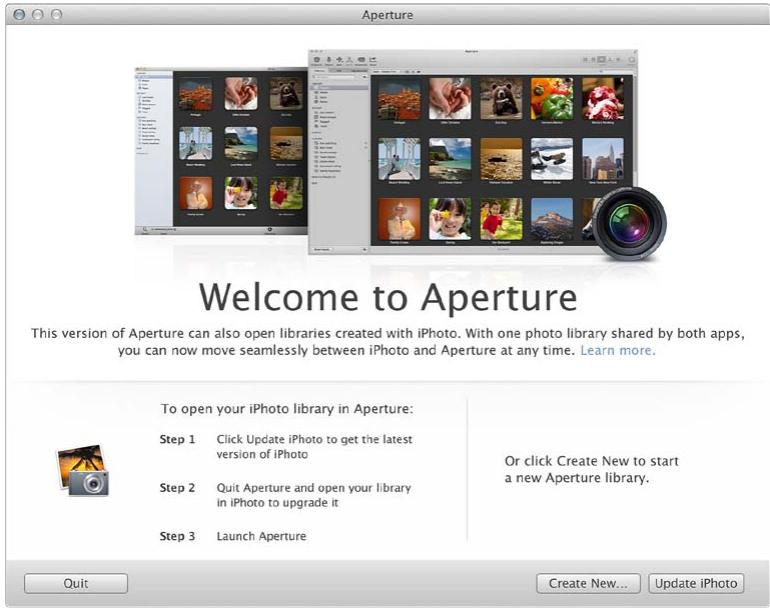This screenshot has height=609, width=770.
Task: Click the Aperture camera lens icon
Action: pos(630,223)
